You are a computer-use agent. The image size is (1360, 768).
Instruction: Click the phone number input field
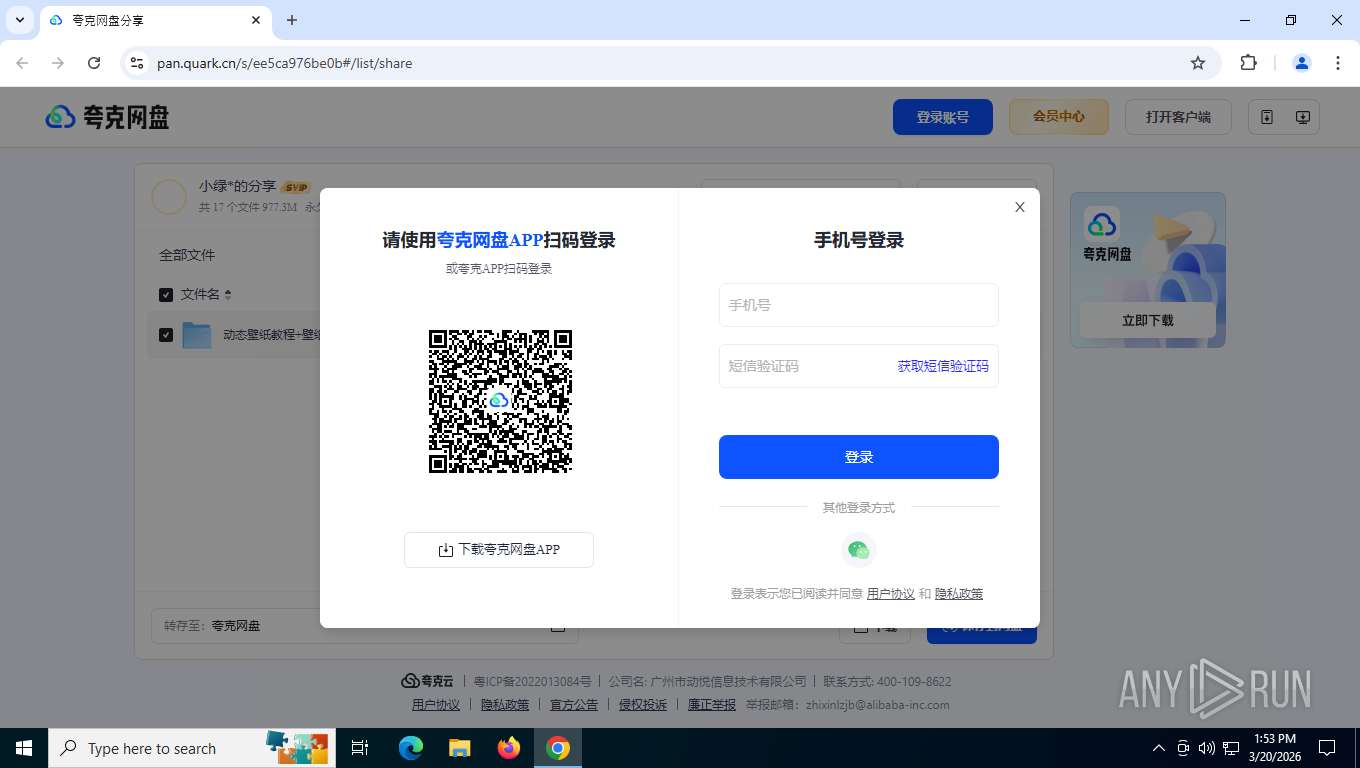(858, 305)
